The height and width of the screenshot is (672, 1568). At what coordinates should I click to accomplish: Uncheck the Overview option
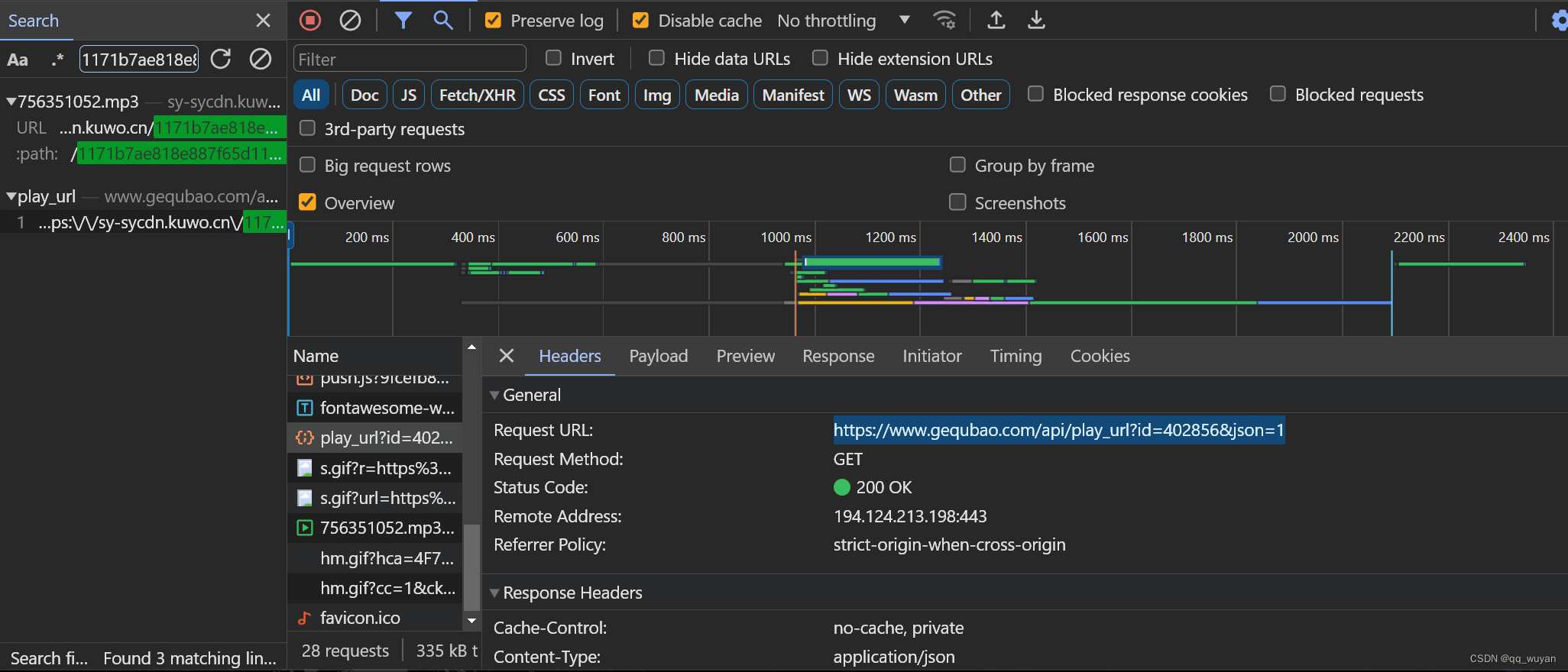(x=307, y=202)
